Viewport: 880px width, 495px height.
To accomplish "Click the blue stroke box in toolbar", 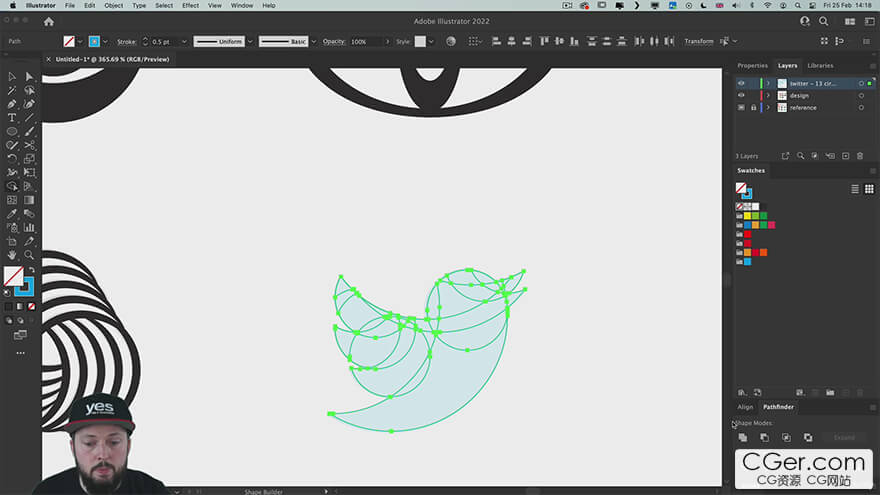I will click(x=25, y=287).
